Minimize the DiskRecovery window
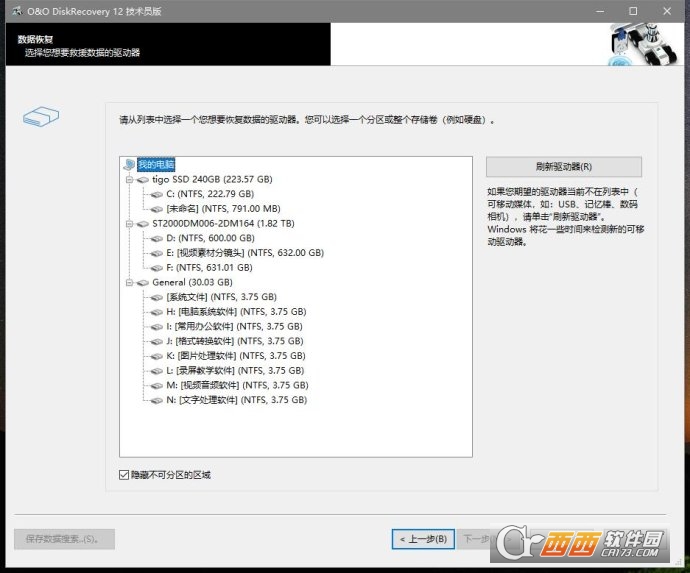The height and width of the screenshot is (573, 690). pyautogui.click(x=600, y=11)
